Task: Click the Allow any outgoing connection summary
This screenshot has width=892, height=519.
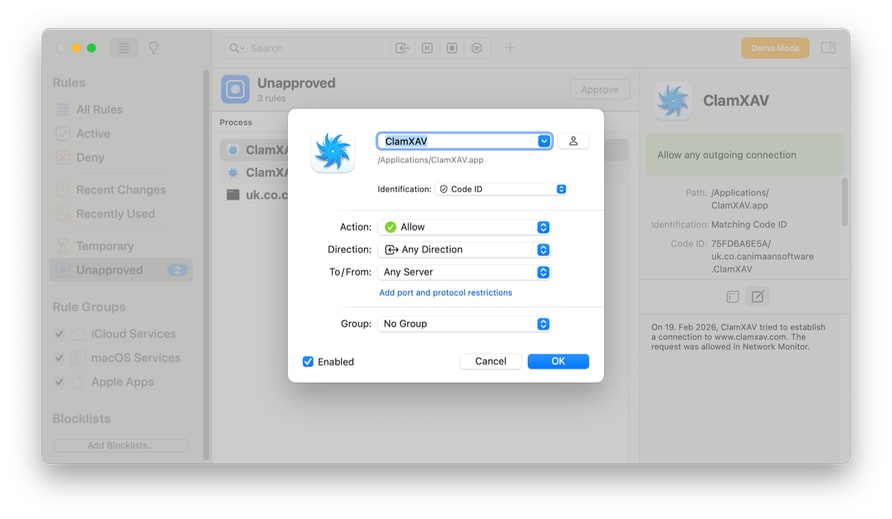Action: 745,155
